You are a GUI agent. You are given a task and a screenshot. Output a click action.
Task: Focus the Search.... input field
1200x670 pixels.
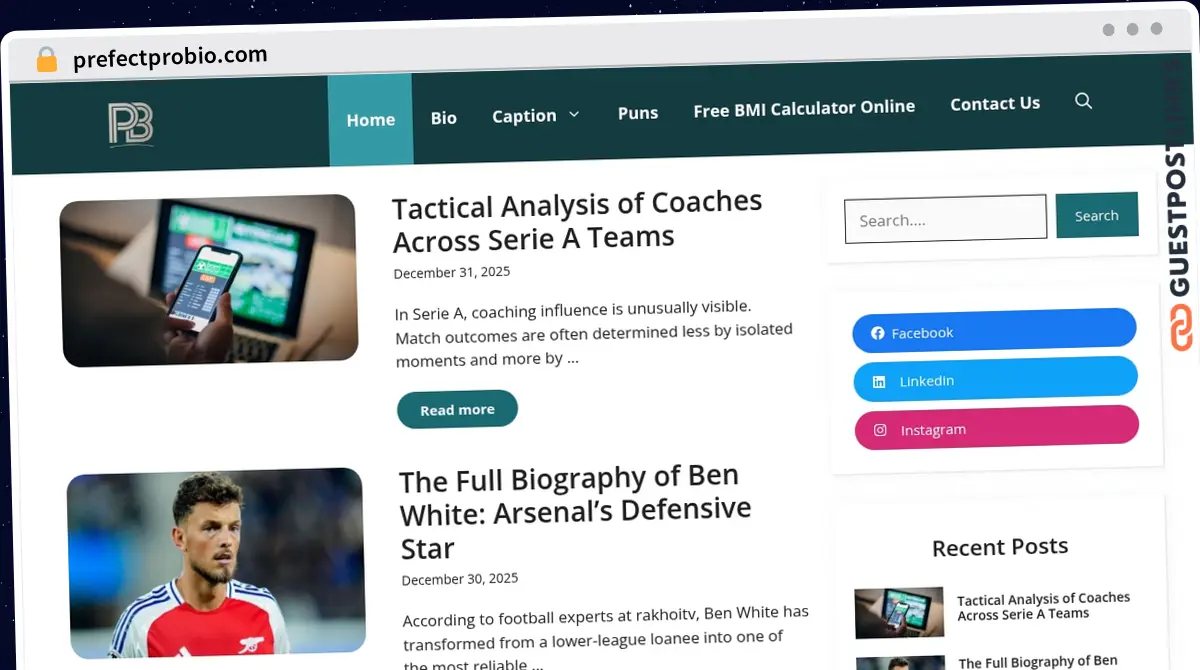click(945, 219)
